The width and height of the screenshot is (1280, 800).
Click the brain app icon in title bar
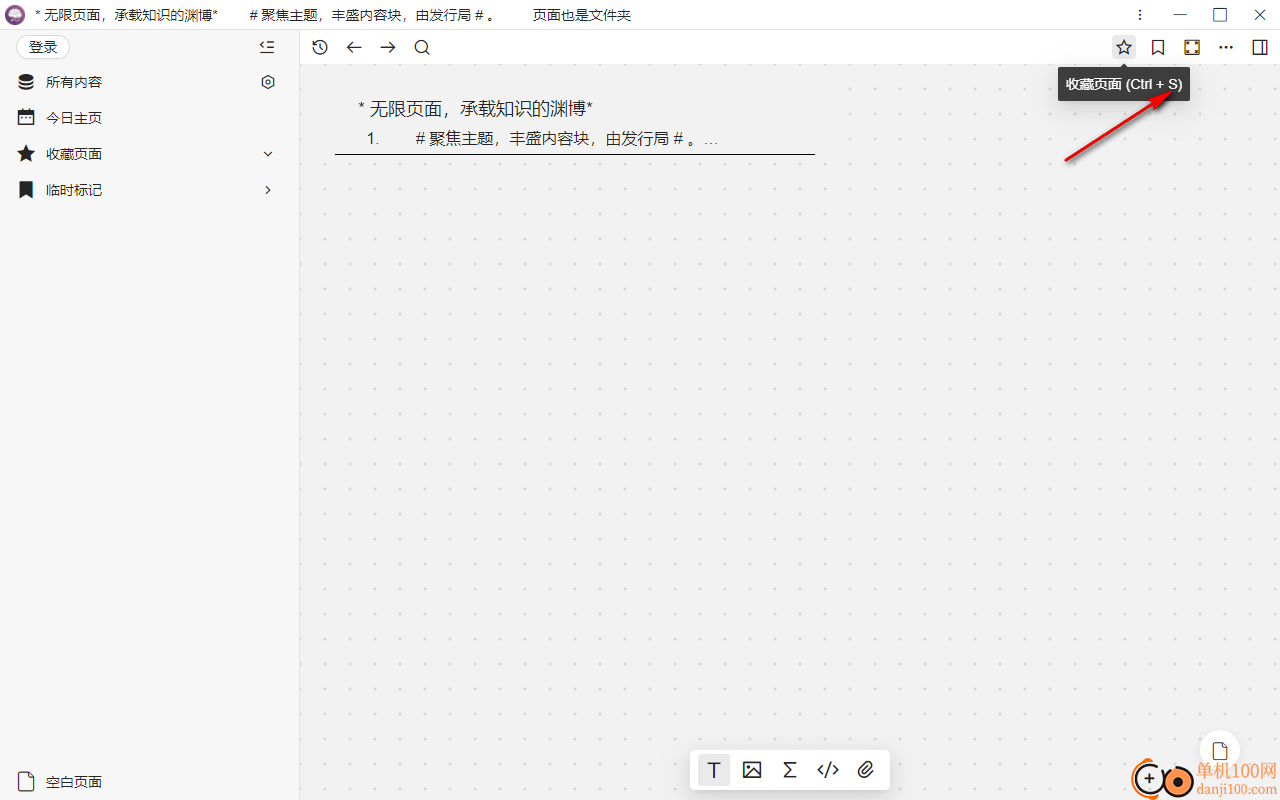(x=15, y=15)
